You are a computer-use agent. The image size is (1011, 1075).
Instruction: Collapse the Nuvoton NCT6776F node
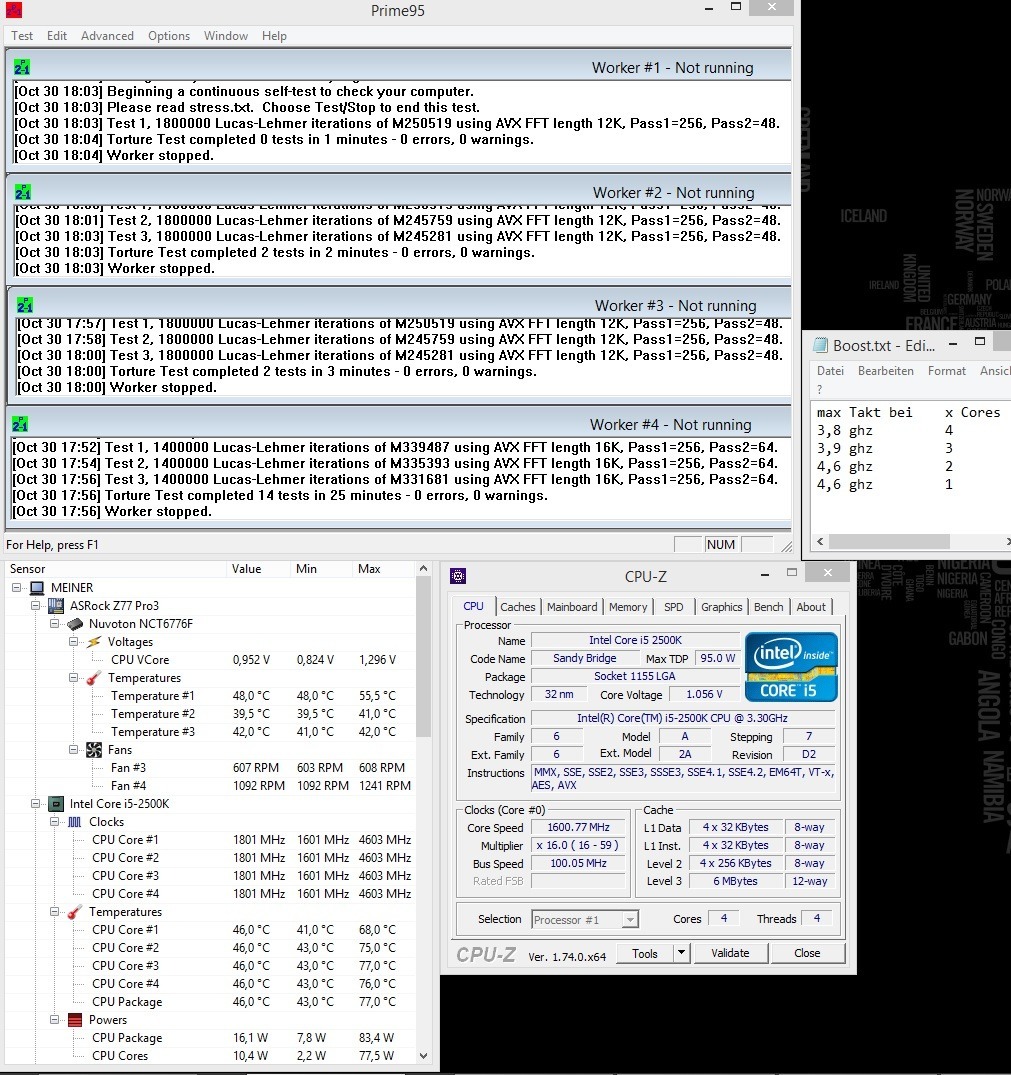(x=54, y=624)
